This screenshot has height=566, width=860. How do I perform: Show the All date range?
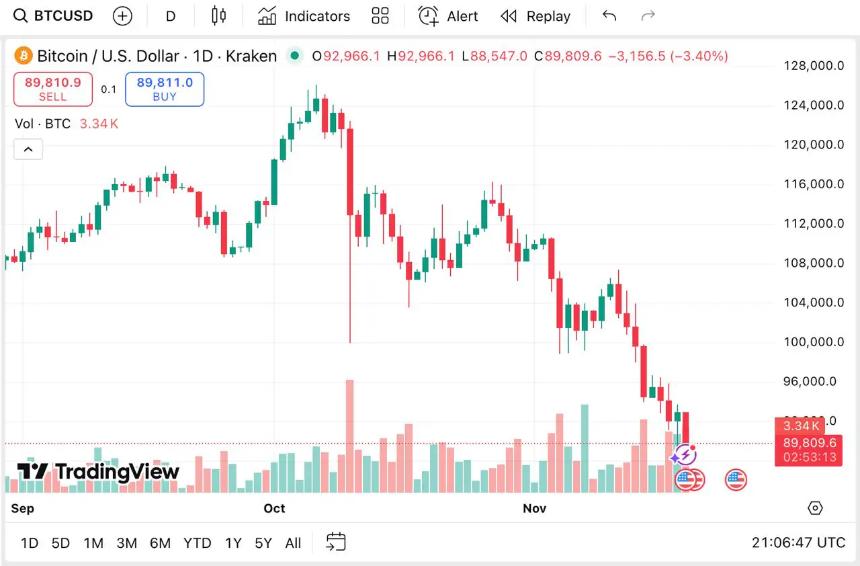click(x=293, y=543)
